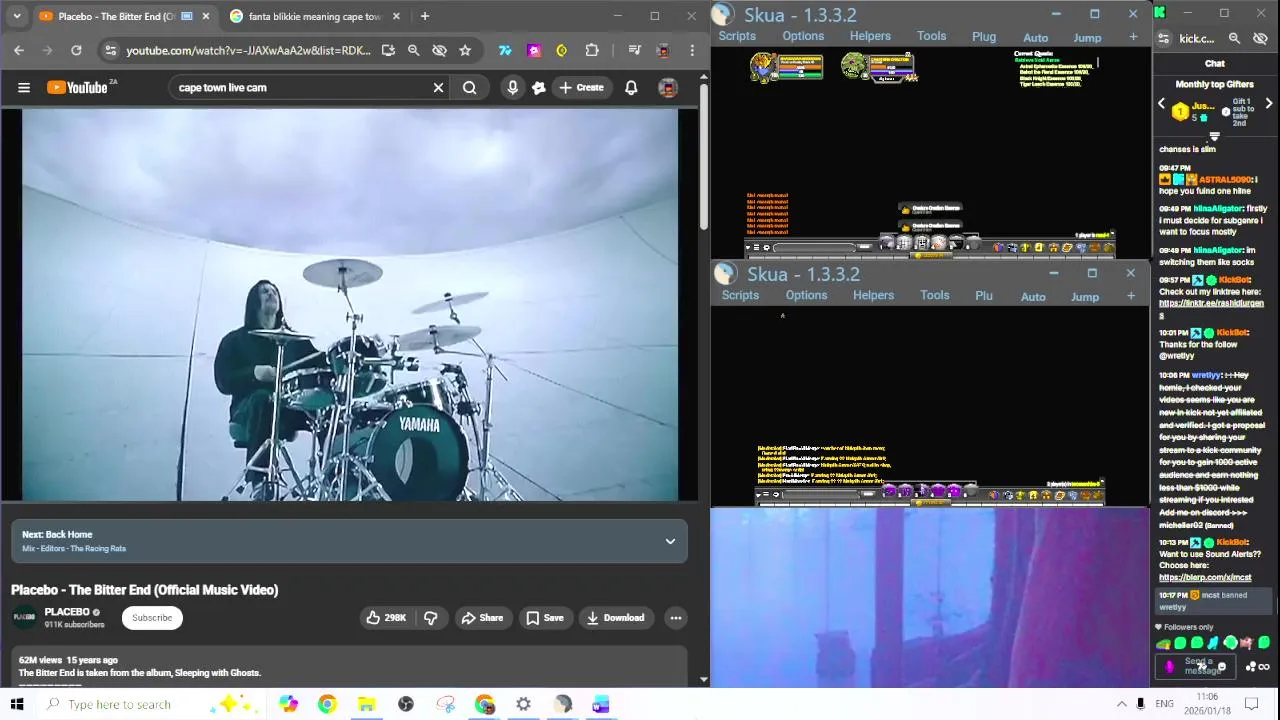Click the crossed-eye icon in the Kick window
This screenshot has width=1280, height=720.
1260,38
